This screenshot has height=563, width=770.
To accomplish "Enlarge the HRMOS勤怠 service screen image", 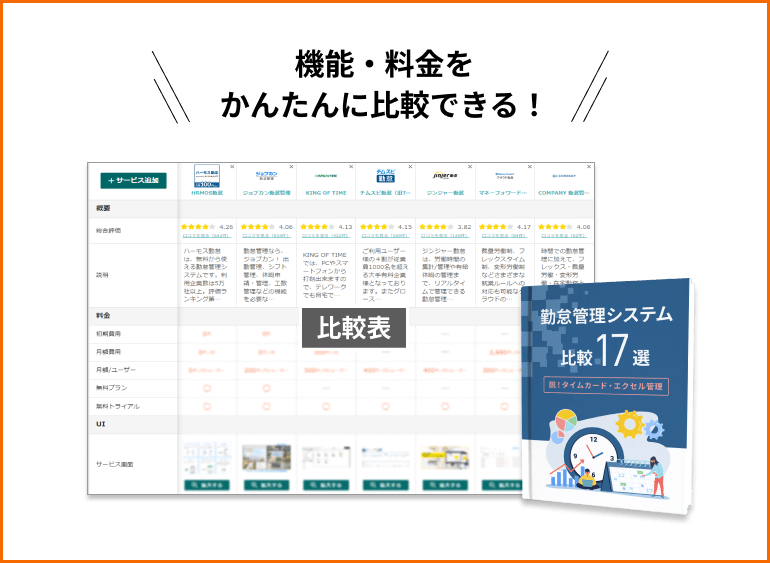I will [x=207, y=485].
